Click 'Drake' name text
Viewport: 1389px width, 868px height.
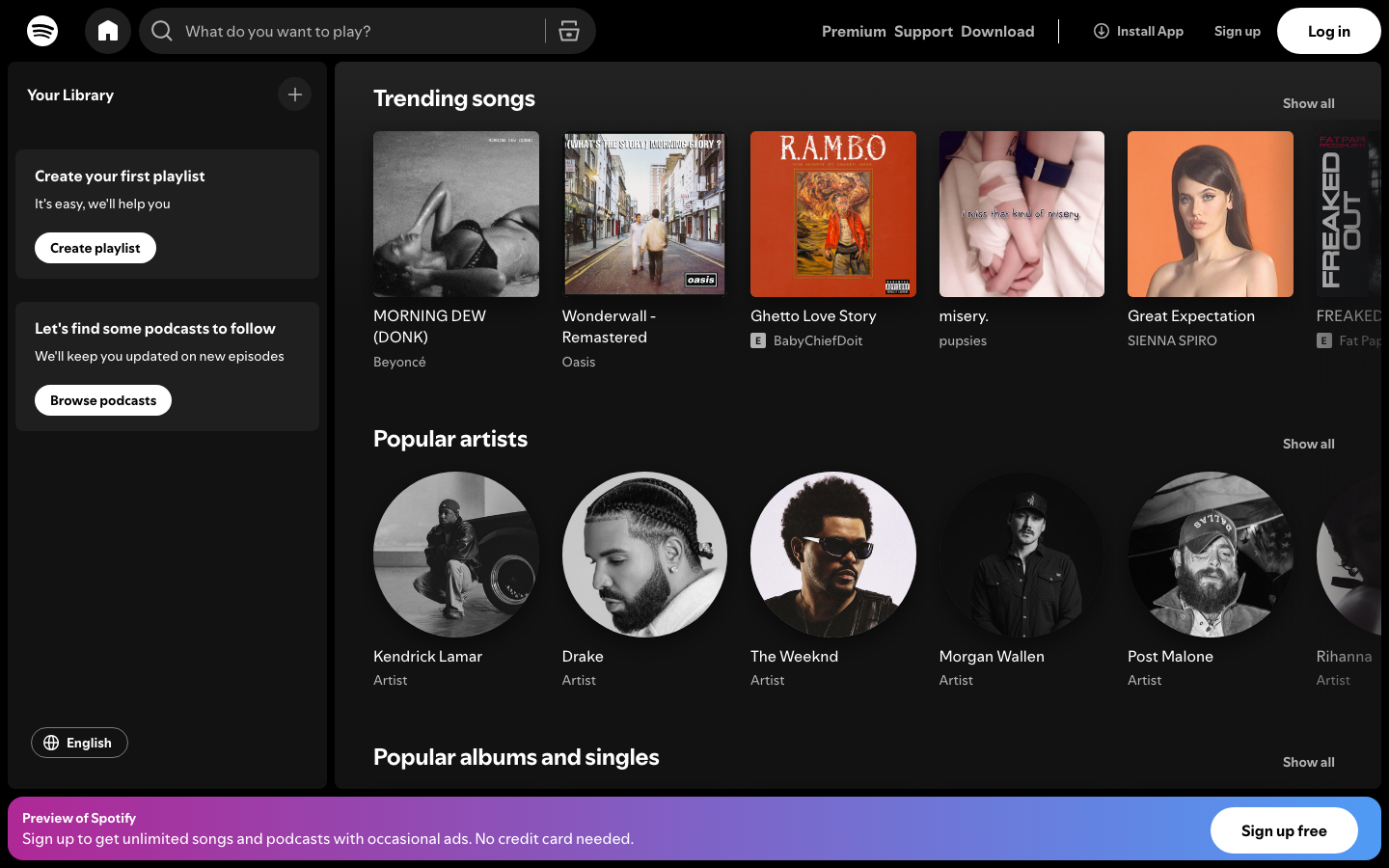[583, 657]
